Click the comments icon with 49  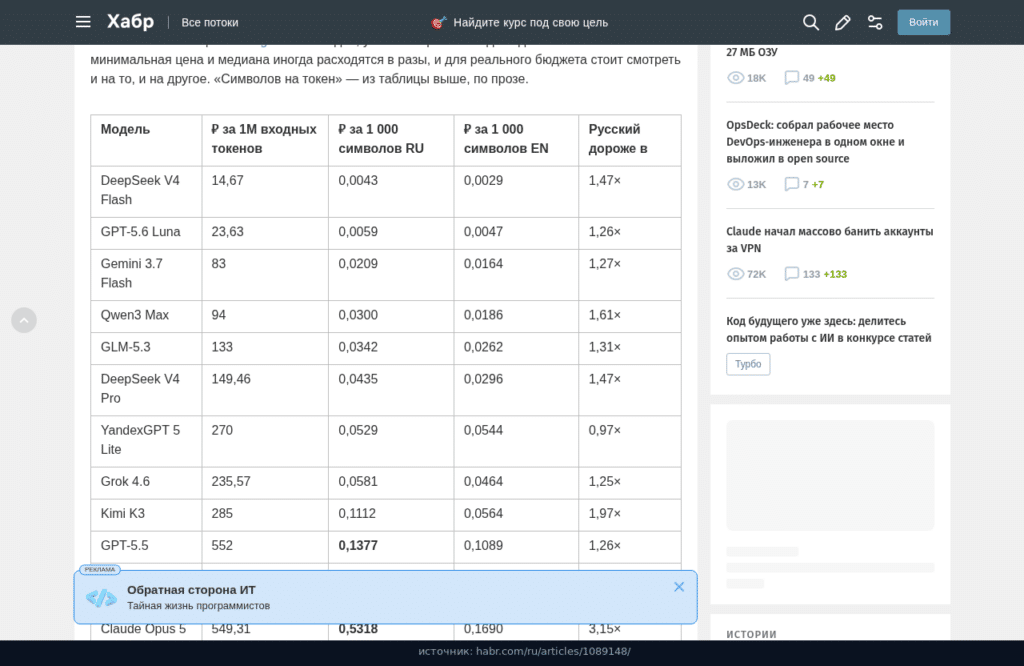792,78
